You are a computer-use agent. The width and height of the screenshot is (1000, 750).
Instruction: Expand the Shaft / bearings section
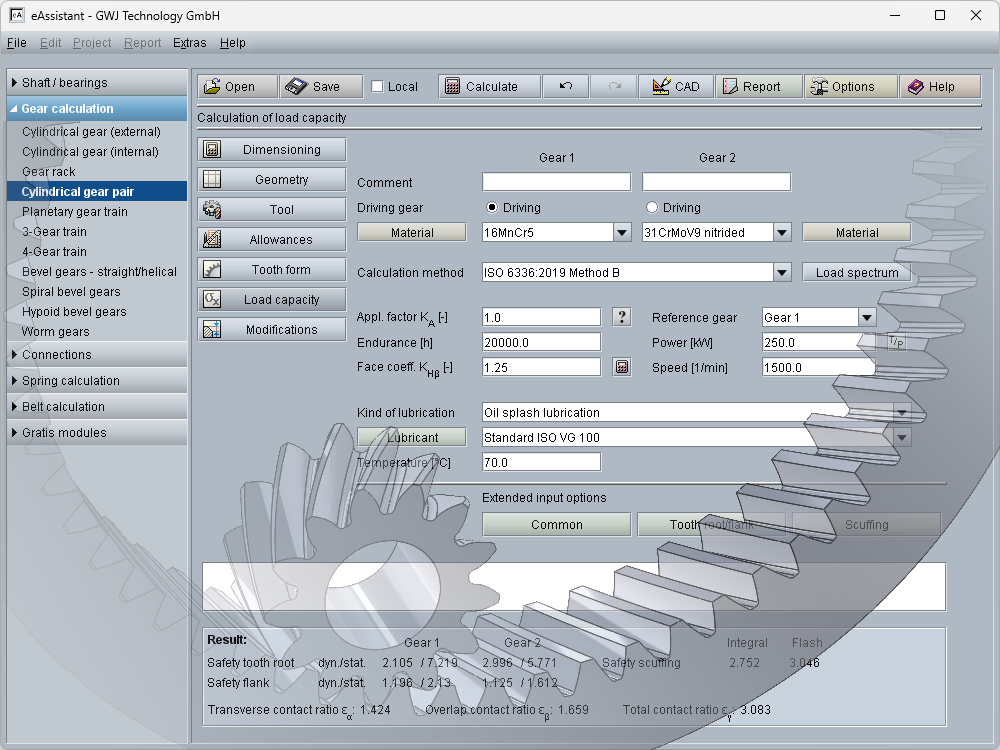coord(97,83)
